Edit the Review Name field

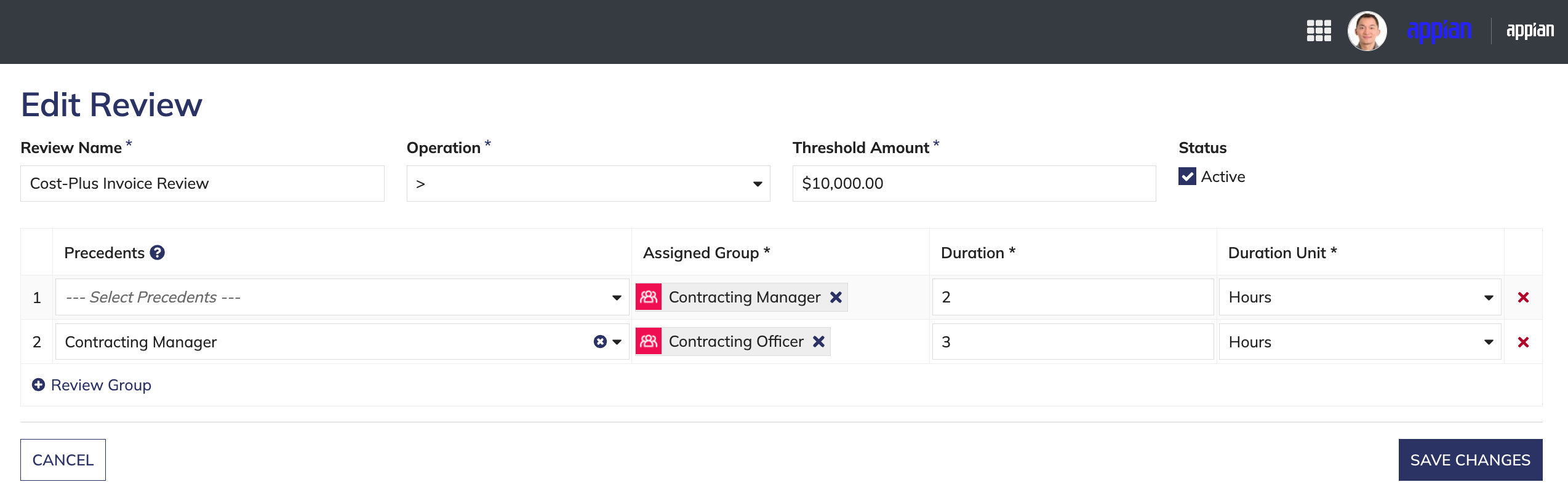202,183
